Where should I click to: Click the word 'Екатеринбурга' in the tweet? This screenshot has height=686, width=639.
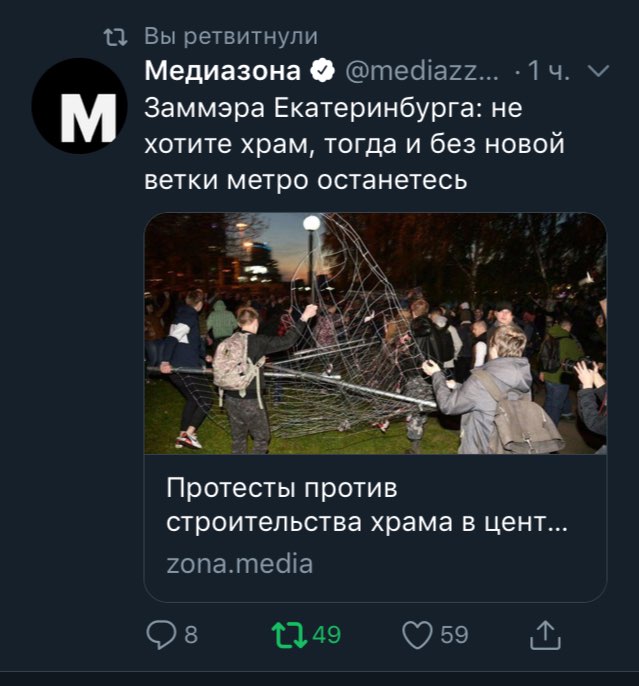click(x=378, y=108)
